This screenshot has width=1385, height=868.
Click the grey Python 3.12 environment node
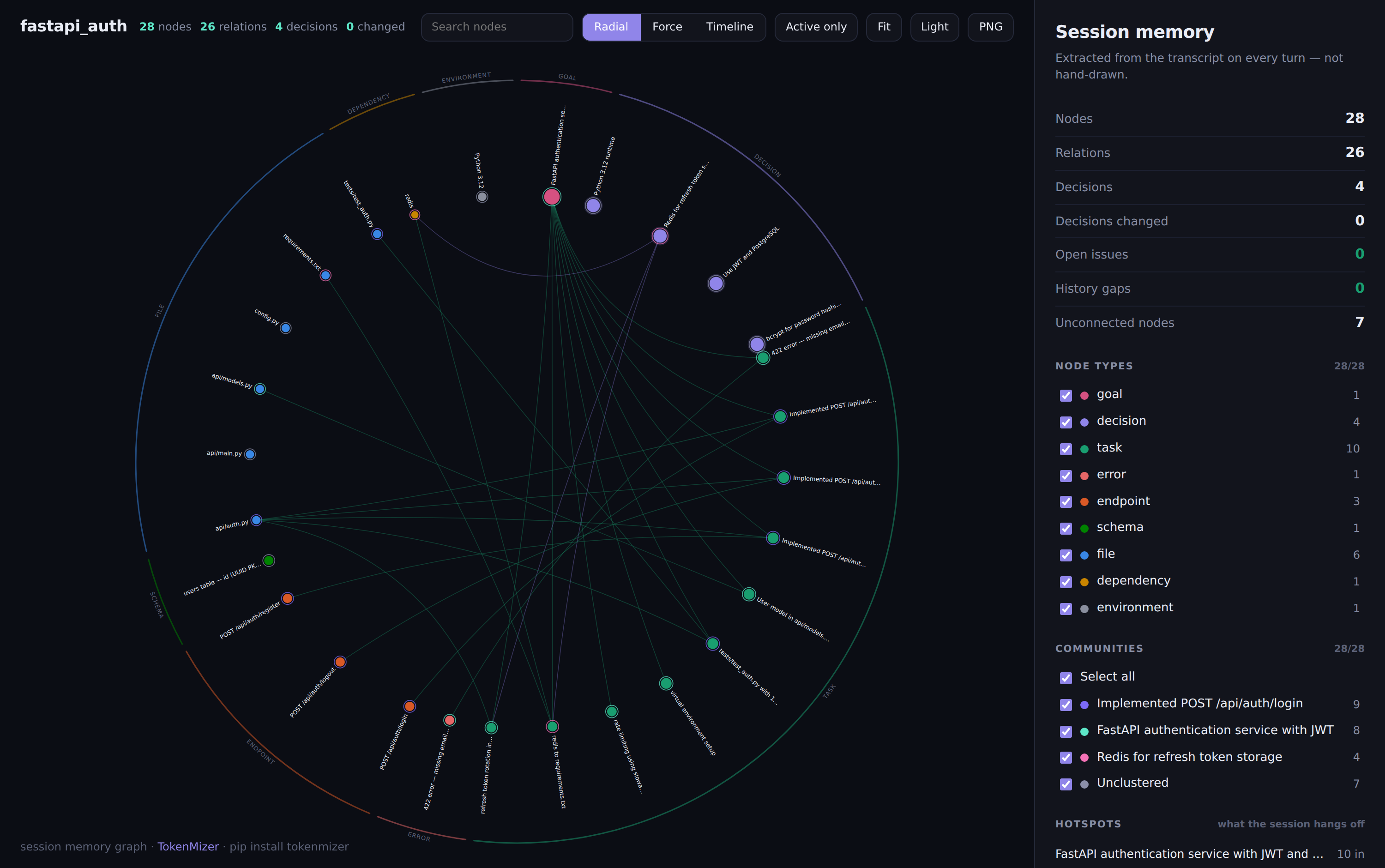(482, 197)
